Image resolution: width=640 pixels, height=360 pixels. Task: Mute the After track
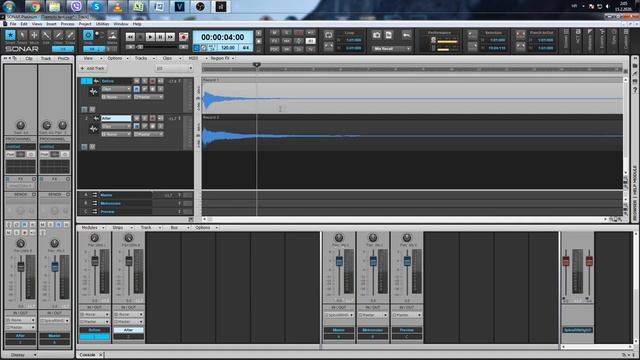tap(137, 118)
